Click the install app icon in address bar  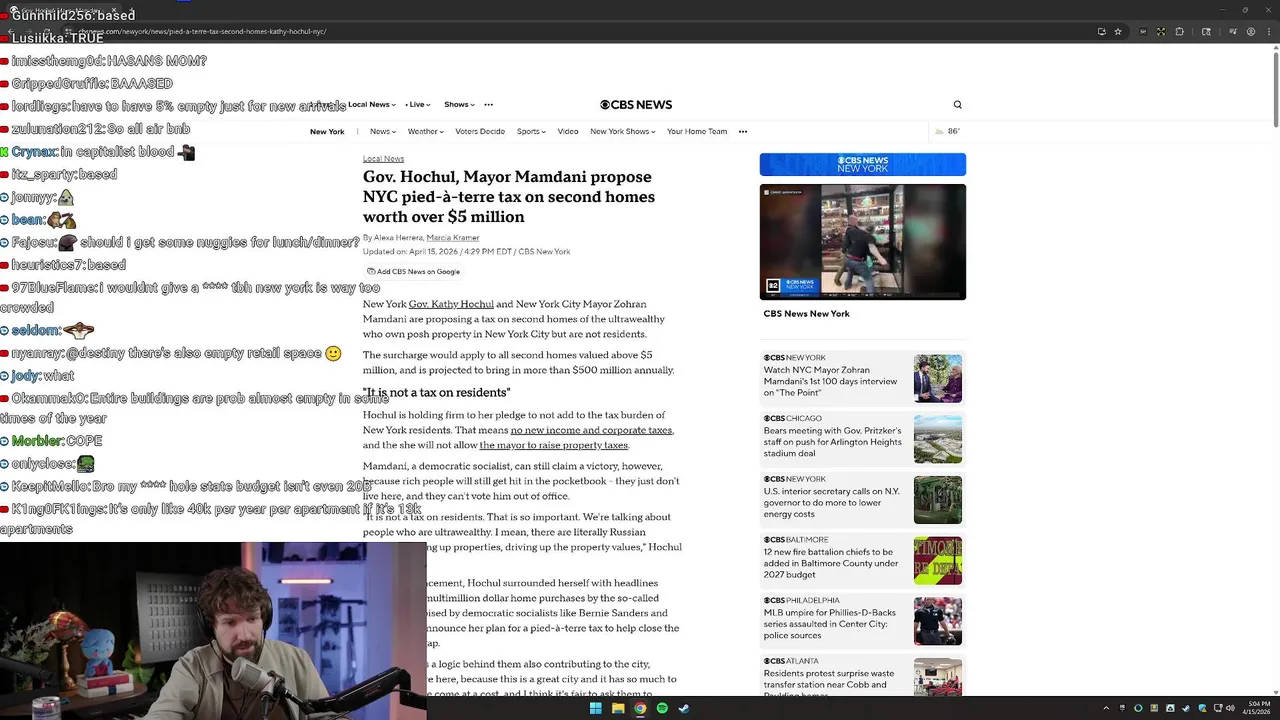1101,31
